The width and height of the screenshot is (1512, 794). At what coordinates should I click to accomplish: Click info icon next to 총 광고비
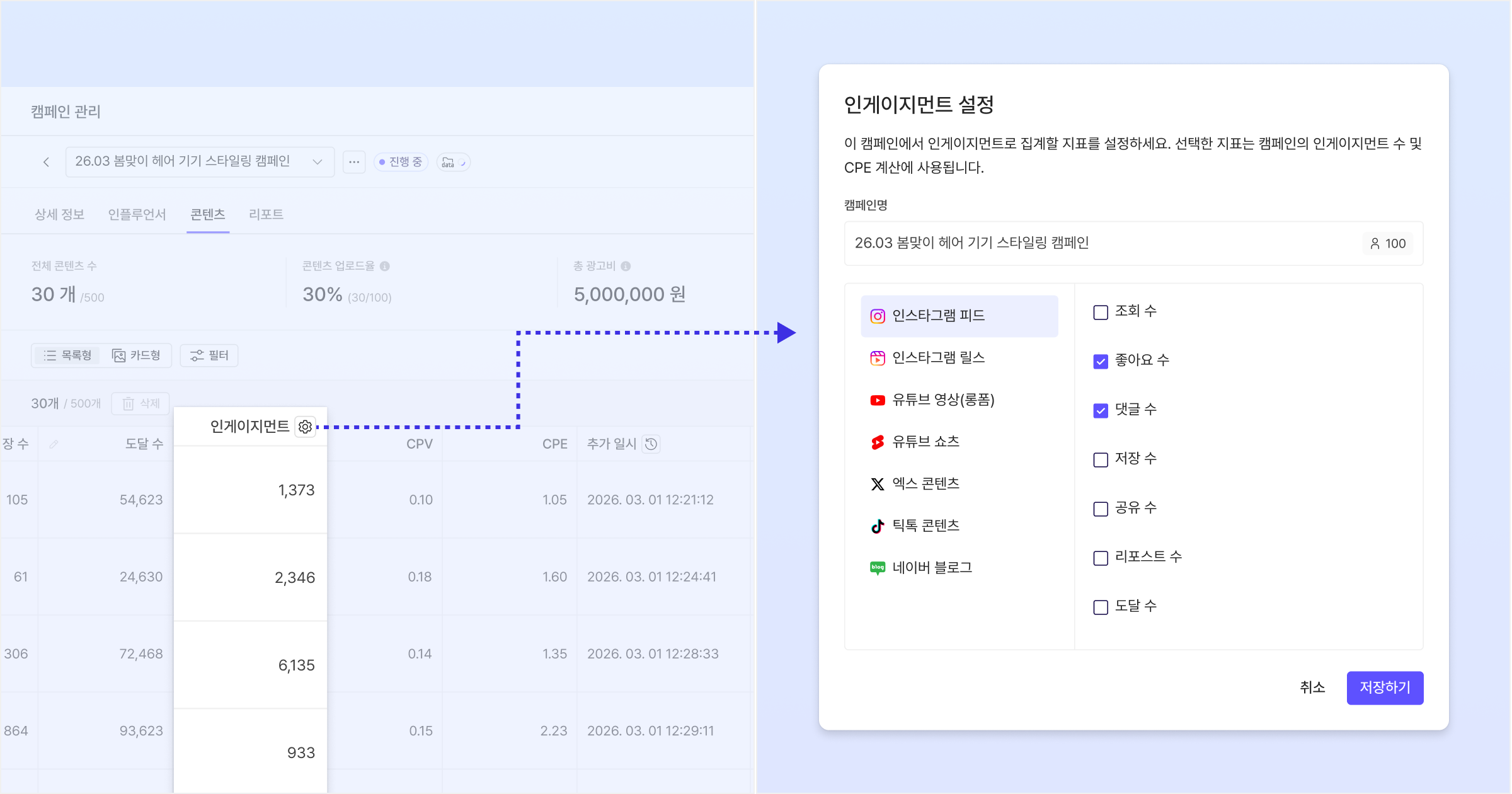click(626, 266)
